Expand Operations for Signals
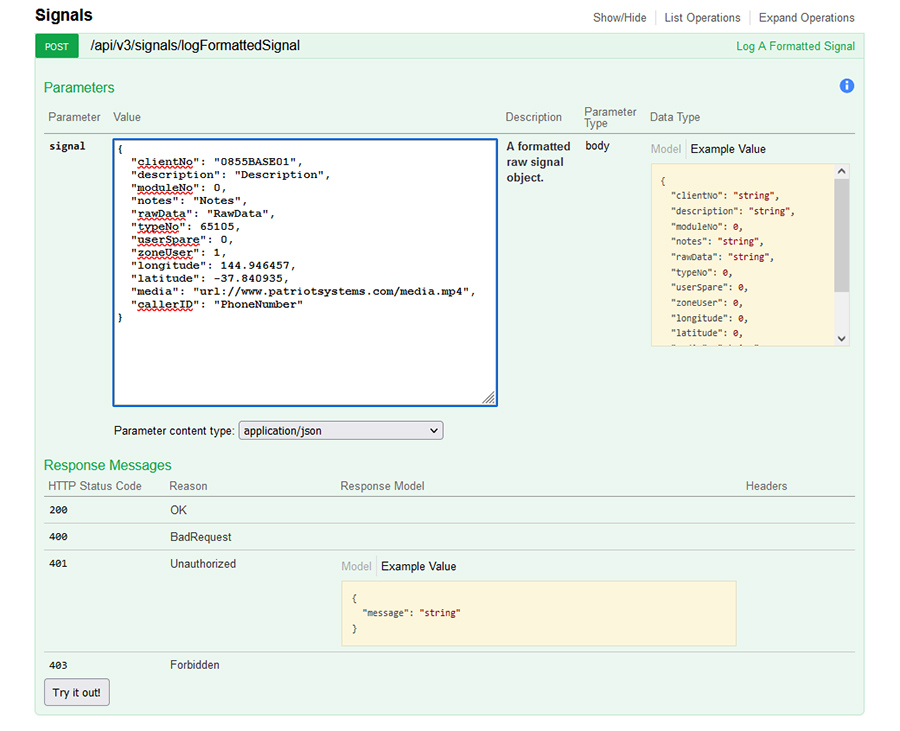 click(806, 18)
